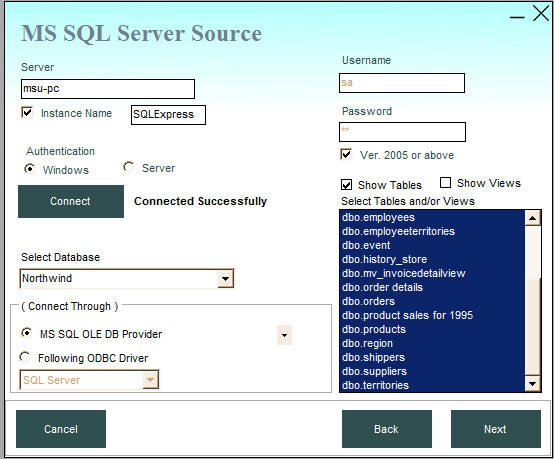Screen dimensions: 554x459
Task: Select dbo.region in the table list
Action: [x=432, y=343]
